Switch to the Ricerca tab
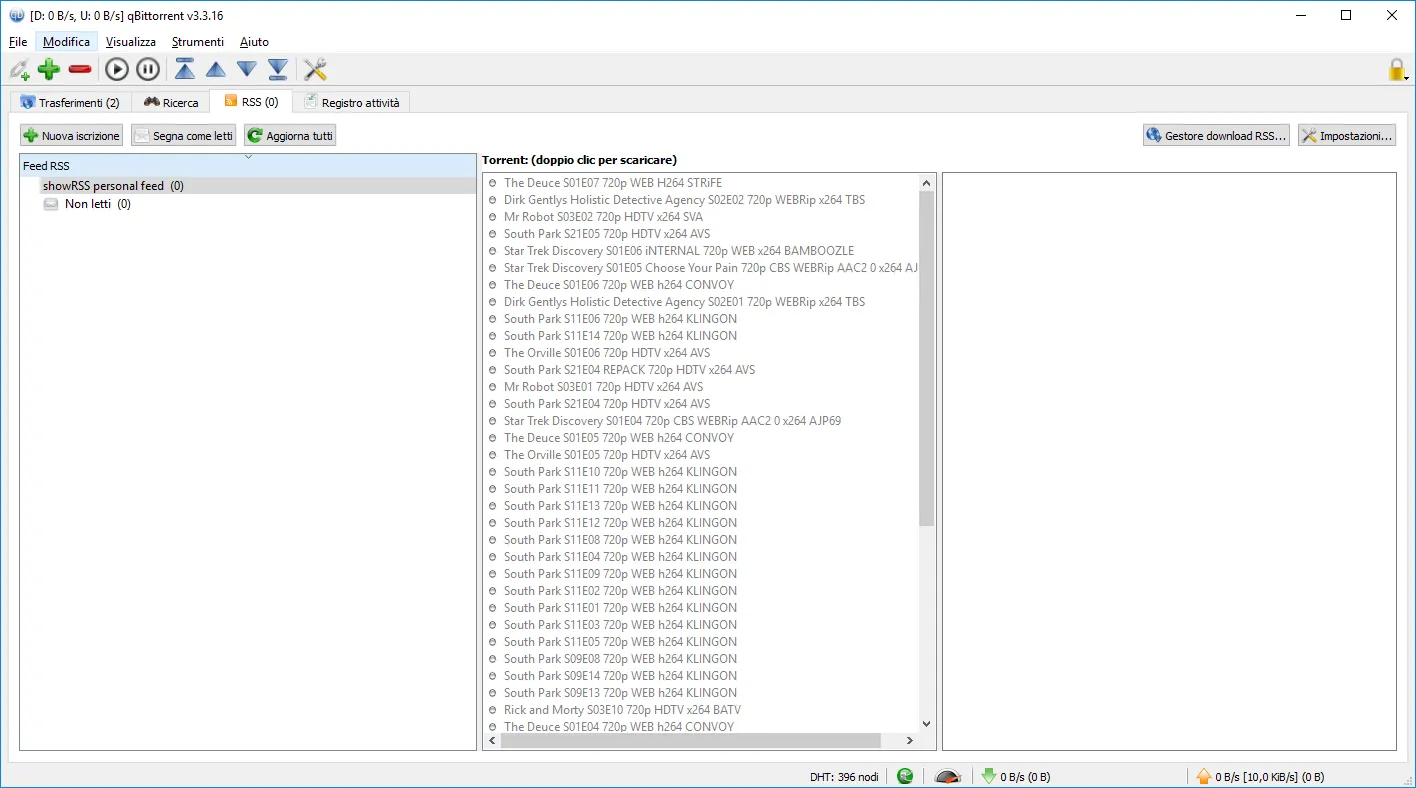 (171, 102)
